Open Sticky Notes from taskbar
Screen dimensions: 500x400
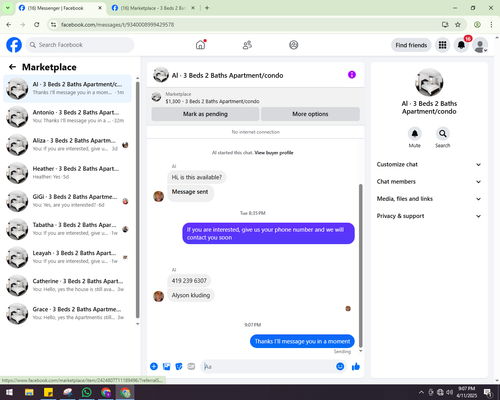click(x=48, y=392)
